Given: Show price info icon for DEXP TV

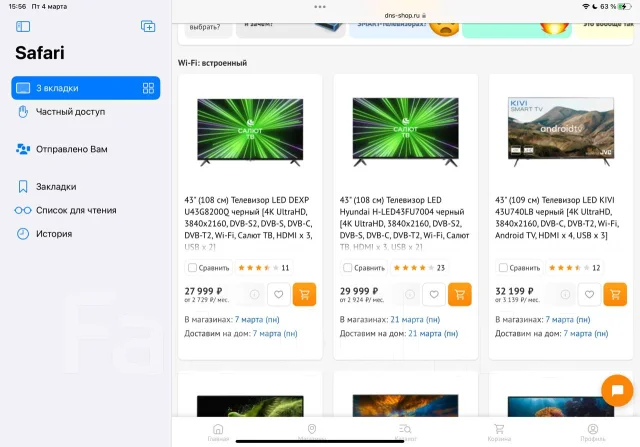Looking at the screenshot, I should (x=254, y=294).
